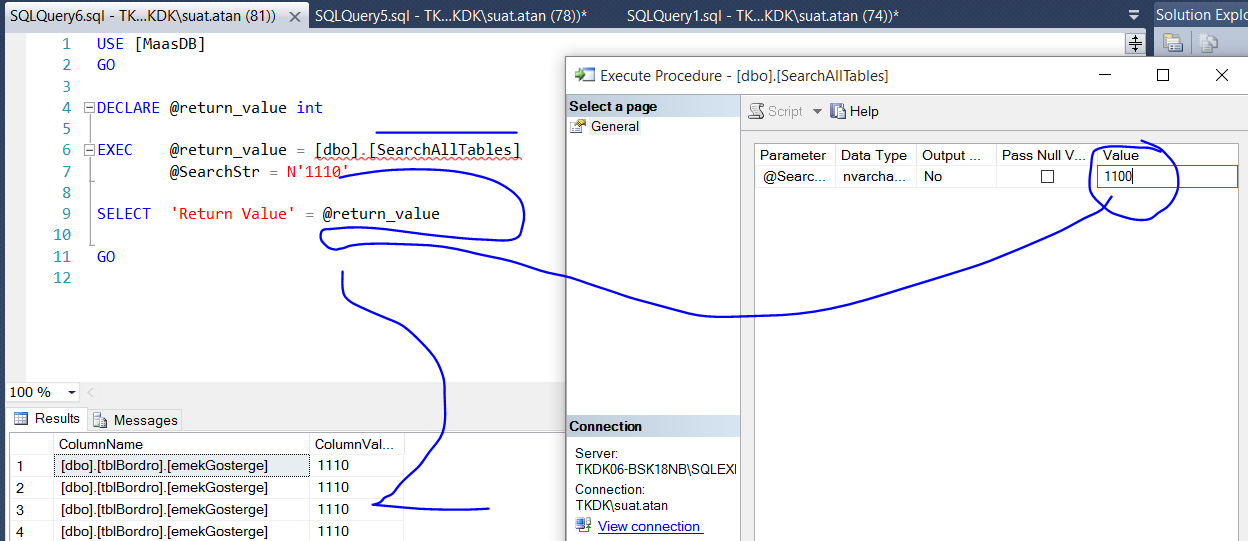Open the document tab list dropdown arrow
Screen dimensions: 1248x541
coord(1133,15)
